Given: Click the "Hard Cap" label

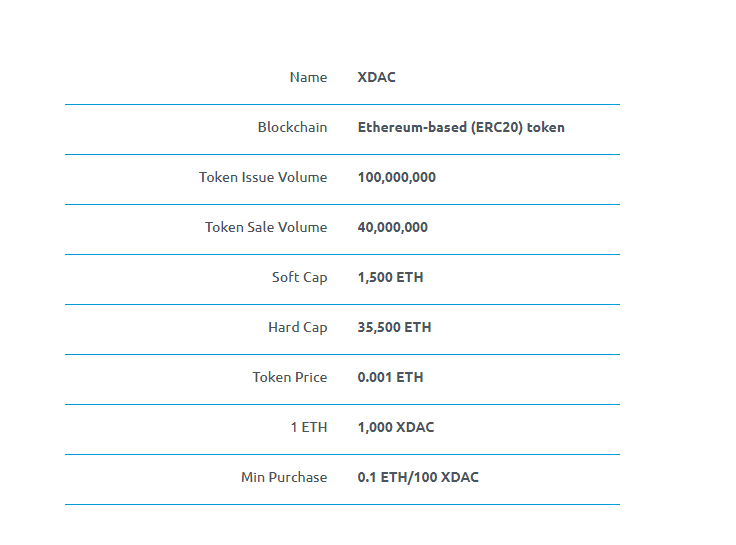Looking at the screenshot, I should pos(297,327).
